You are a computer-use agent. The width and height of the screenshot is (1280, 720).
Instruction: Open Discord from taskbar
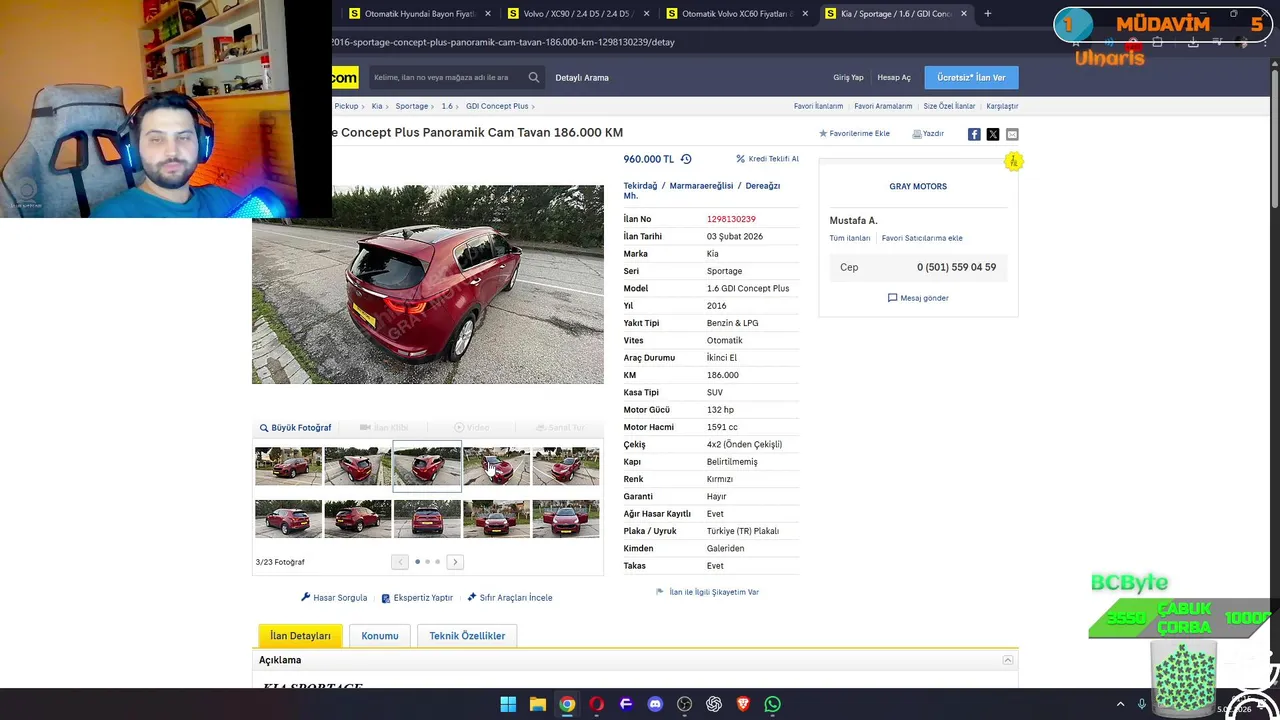point(655,704)
